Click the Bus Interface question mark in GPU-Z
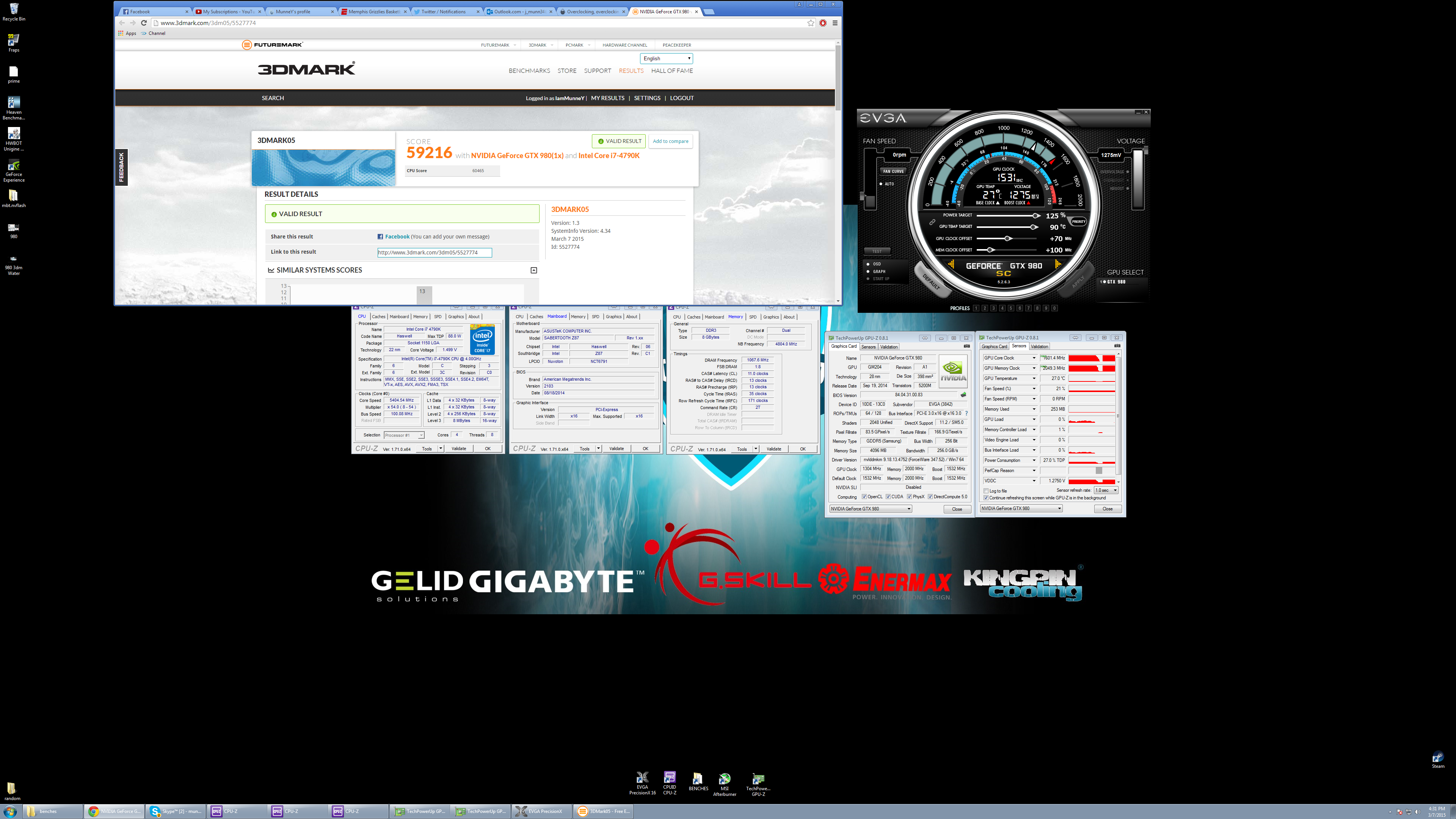This screenshot has height=819, width=1456. (966, 413)
